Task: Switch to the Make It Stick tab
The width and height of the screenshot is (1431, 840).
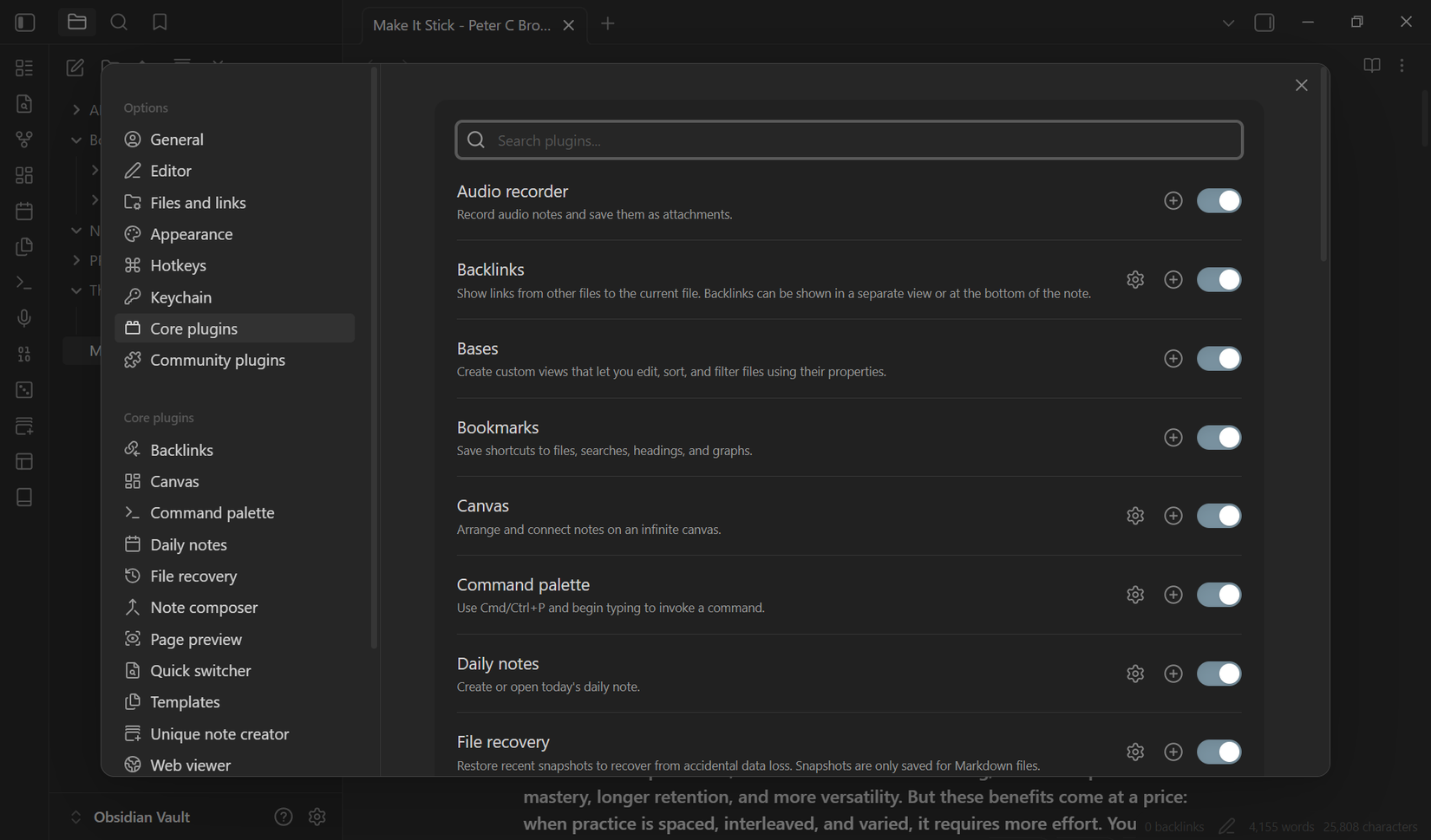Action: point(461,24)
